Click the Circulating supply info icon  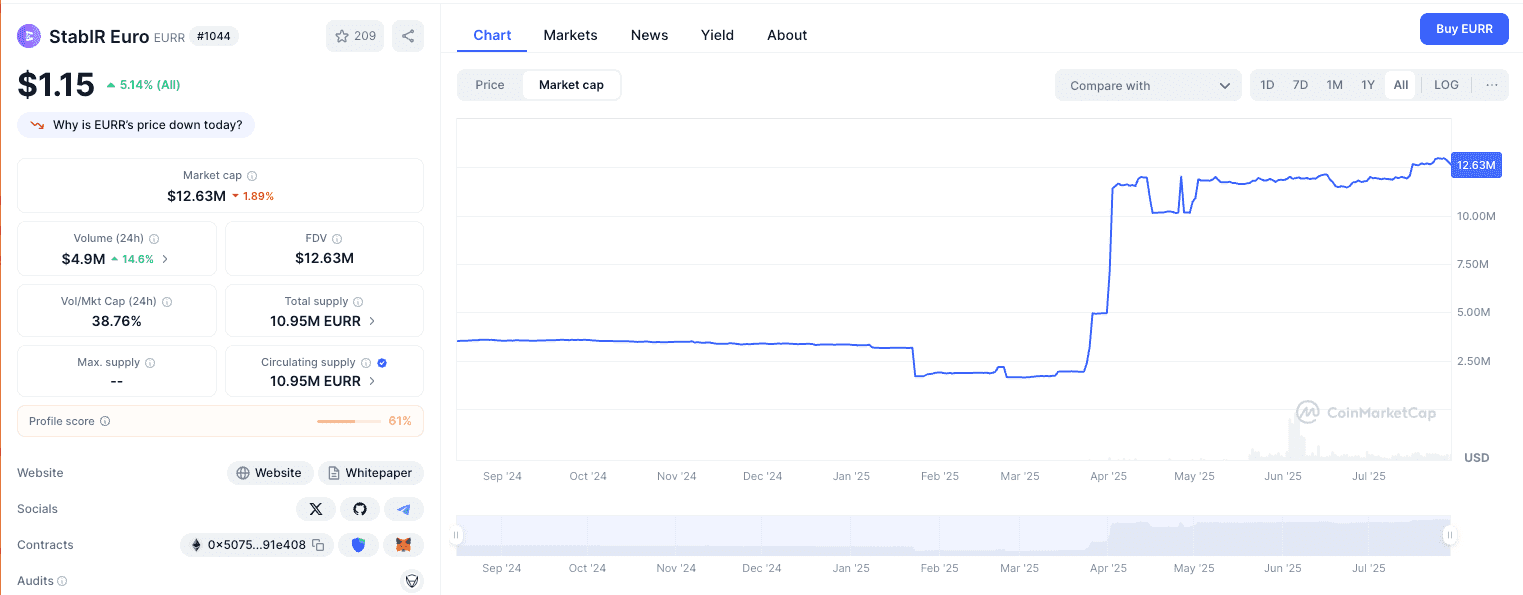point(366,363)
